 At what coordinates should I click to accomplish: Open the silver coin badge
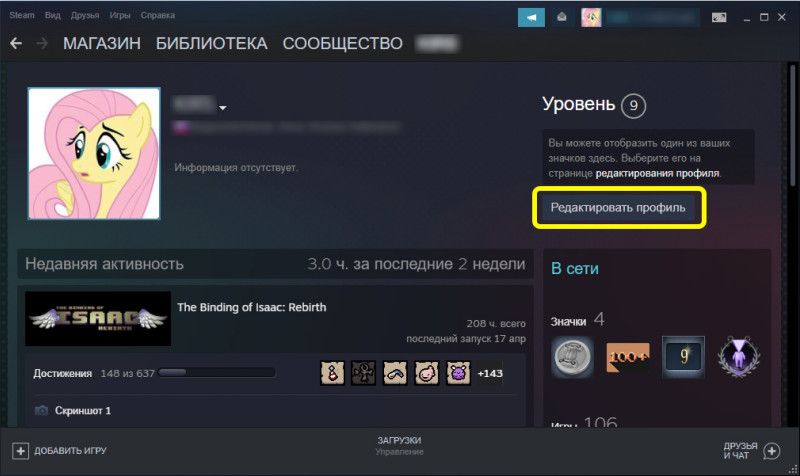(572, 357)
